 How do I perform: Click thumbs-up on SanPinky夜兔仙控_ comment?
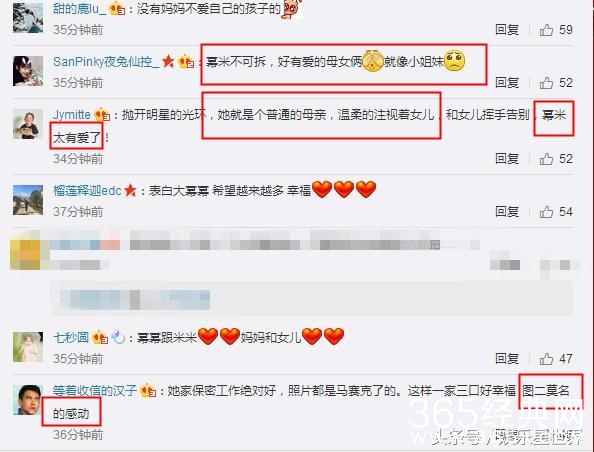point(546,83)
